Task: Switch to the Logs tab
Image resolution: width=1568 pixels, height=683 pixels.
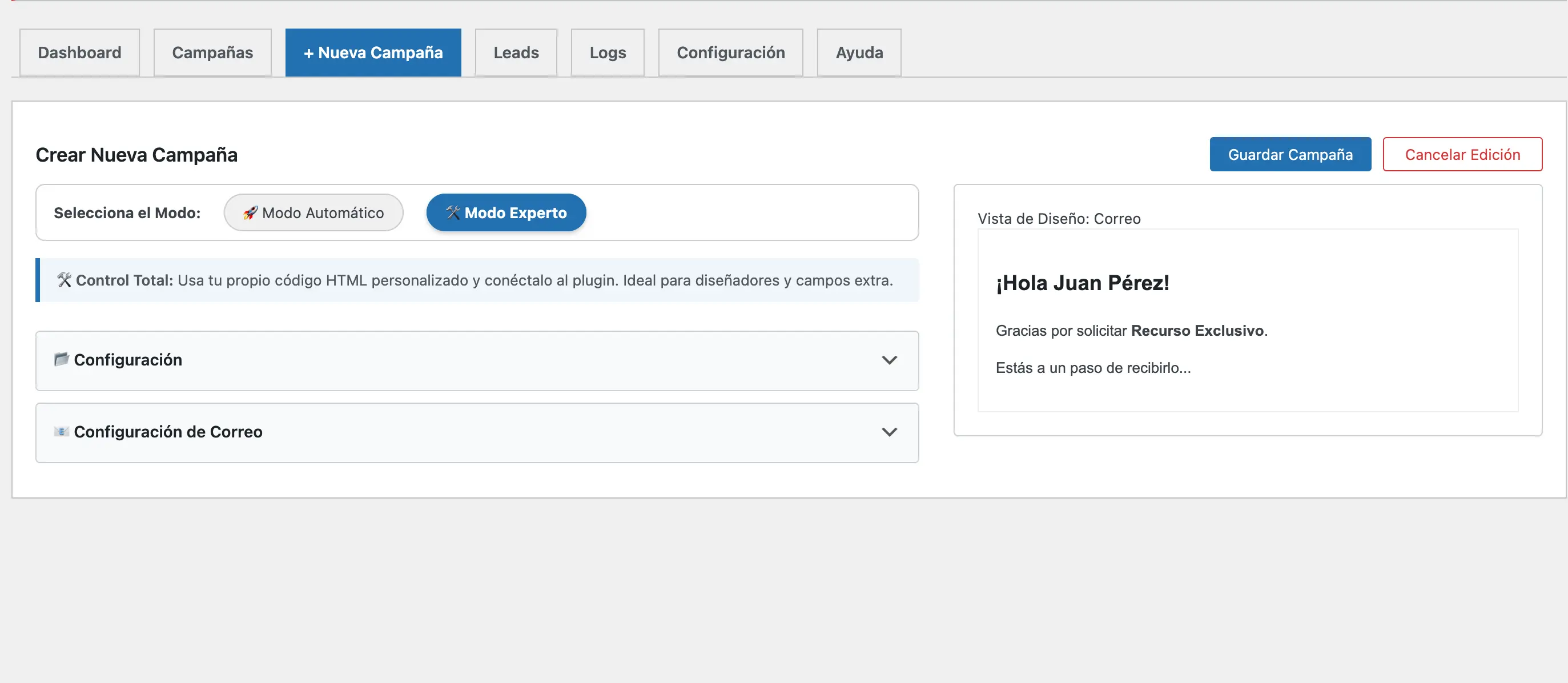Action: tap(607, 53)
